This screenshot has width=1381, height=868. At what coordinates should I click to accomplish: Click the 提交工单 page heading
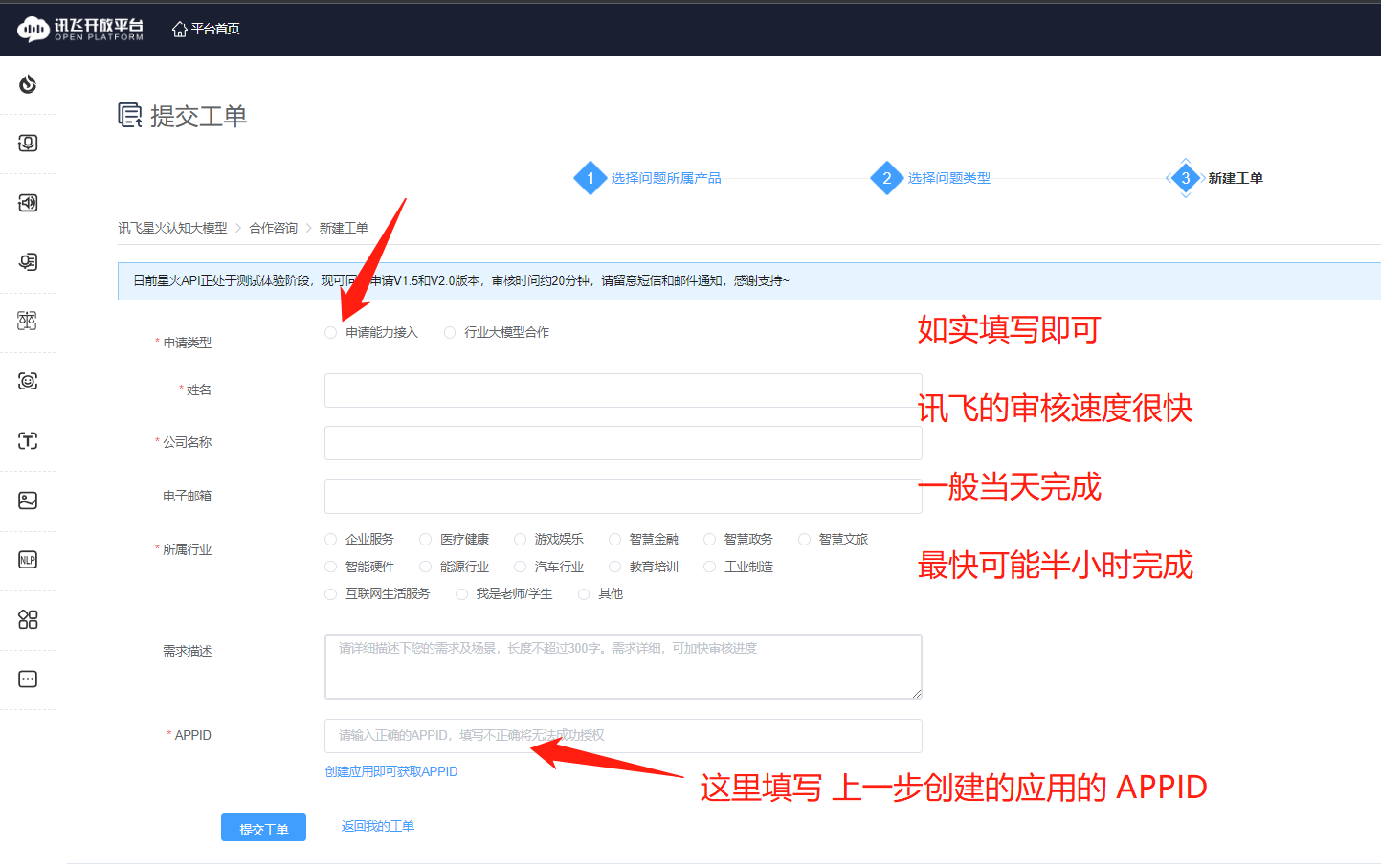[x=199, y=116]
